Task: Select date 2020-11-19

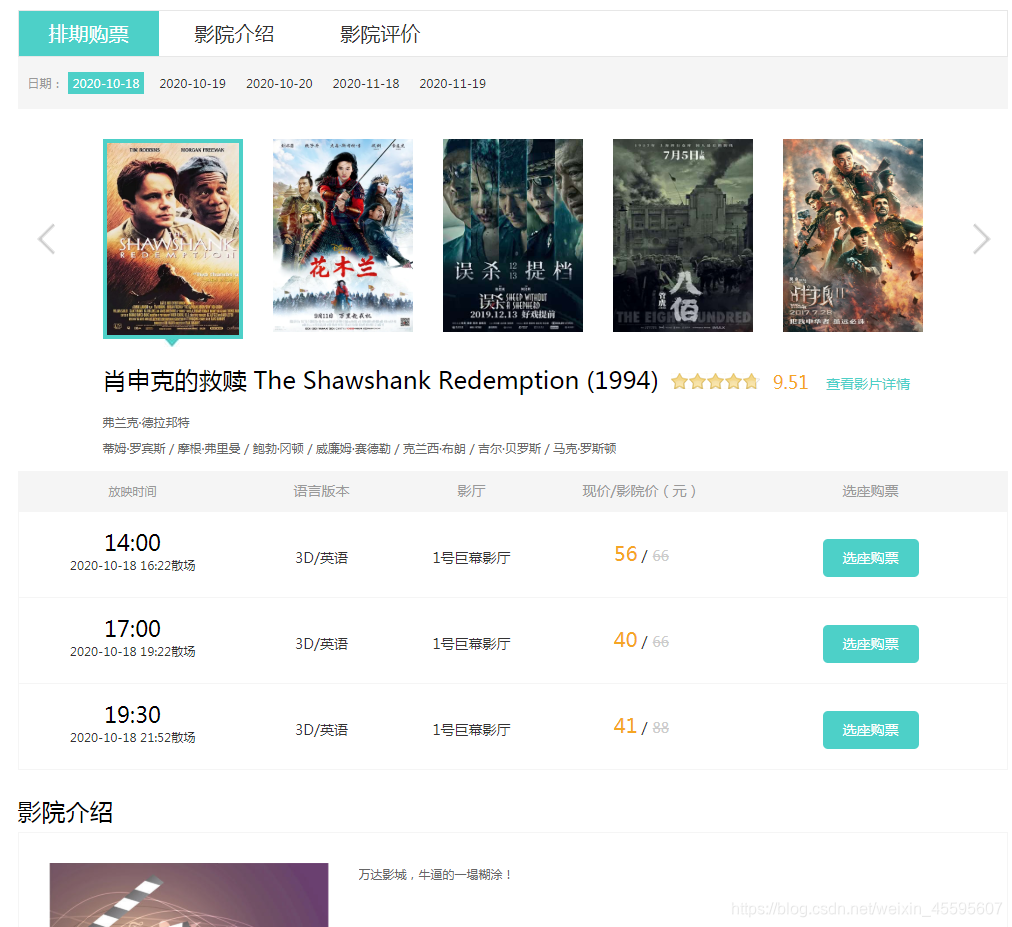Action: tap(452, 83)
